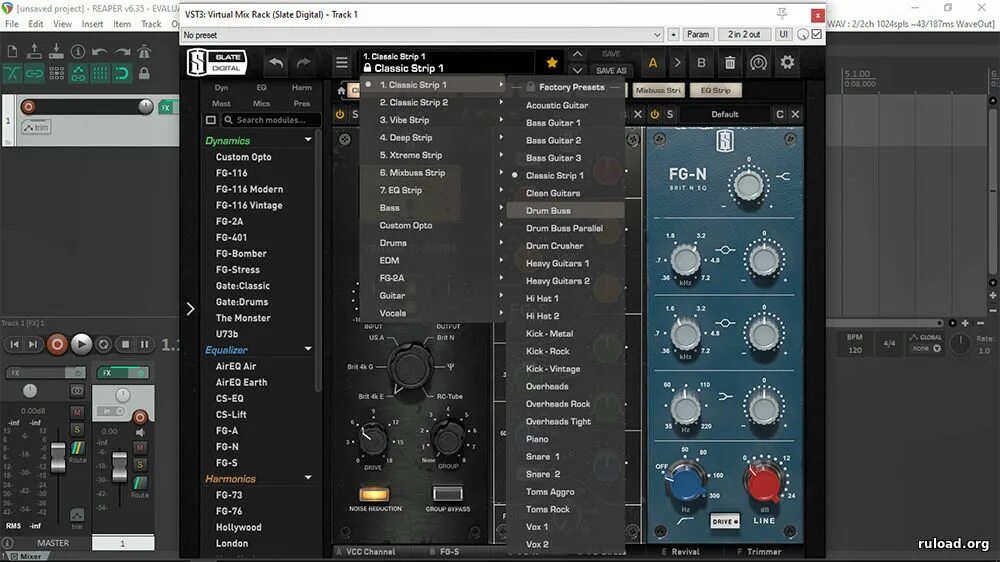Select the B comparison slot

pos(702,63)
